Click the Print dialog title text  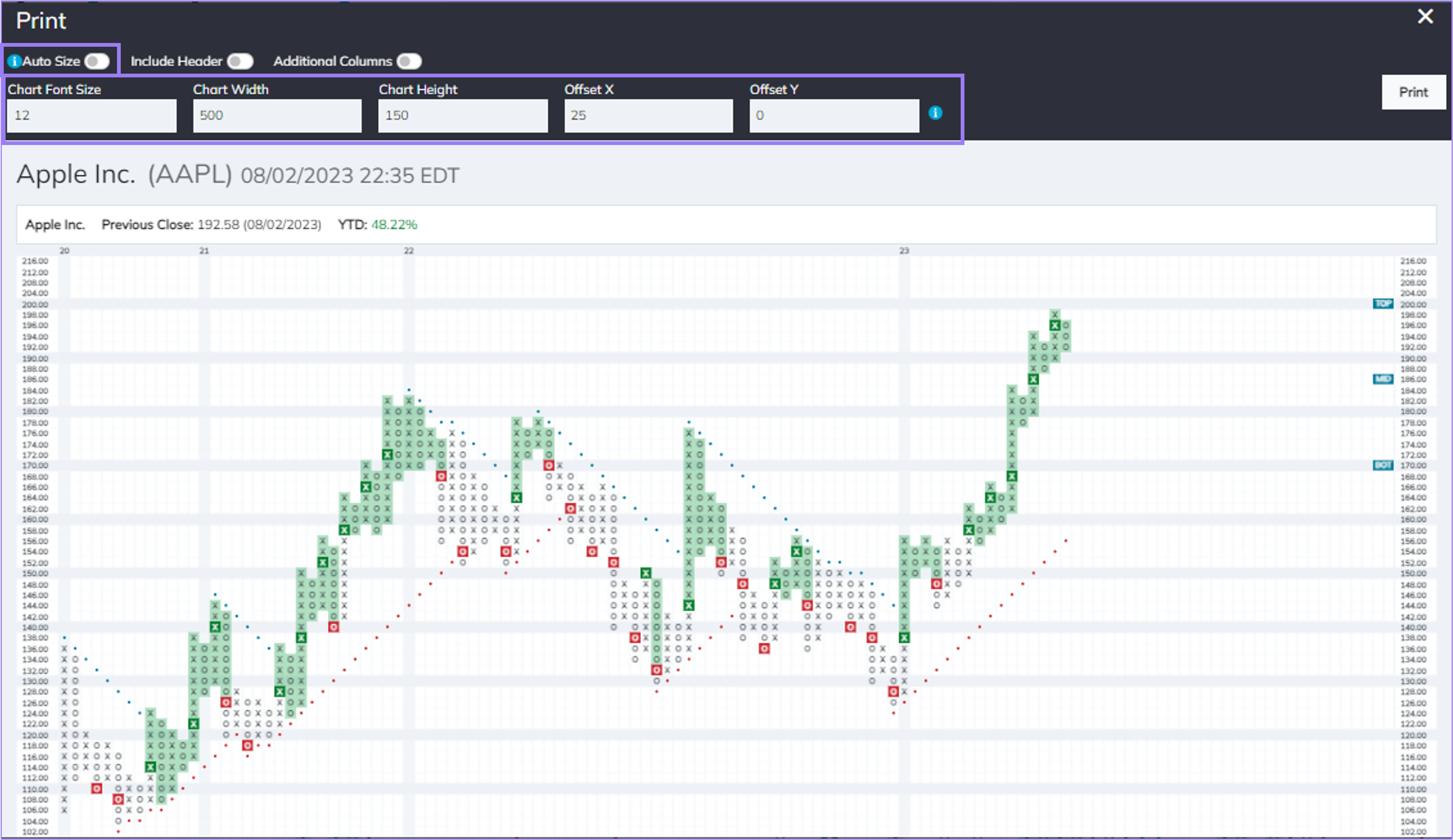[41, 21]
